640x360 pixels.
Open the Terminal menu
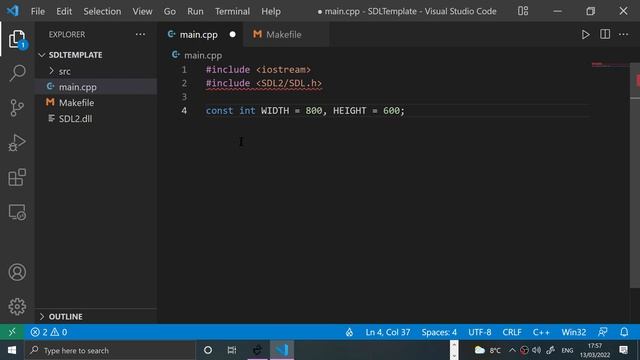click(x=232, y=11)
